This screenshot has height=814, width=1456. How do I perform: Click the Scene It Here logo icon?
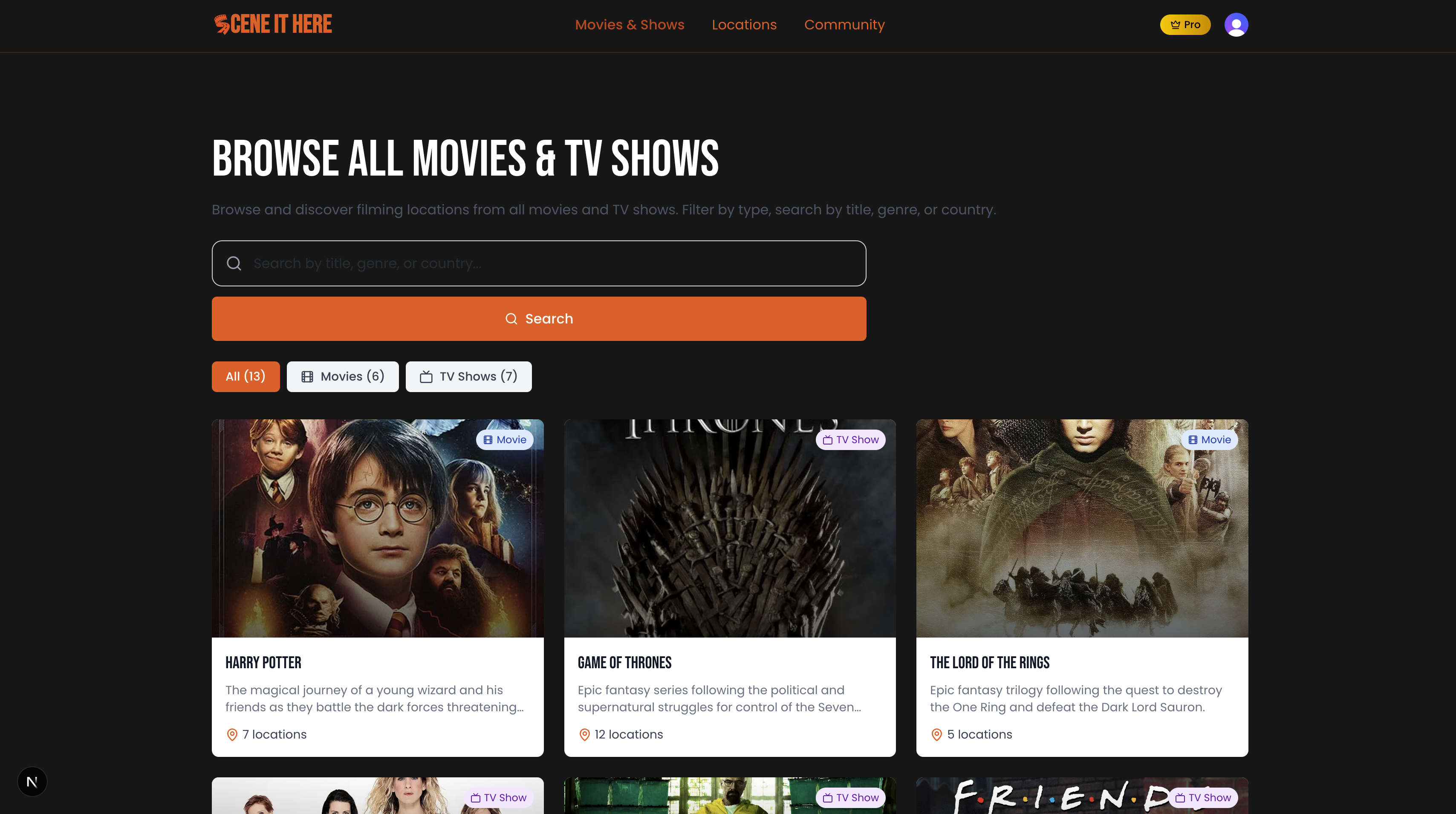pyautogui.click(x=222, y=24)
